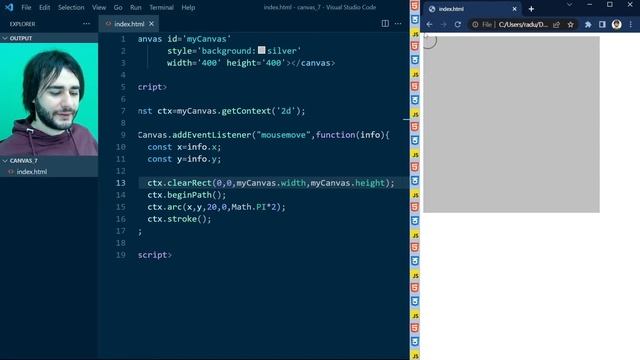Open the Edit menu
The width and height of the screenshot is (640, 360).
pyautogui.click(x=44, y=7)
